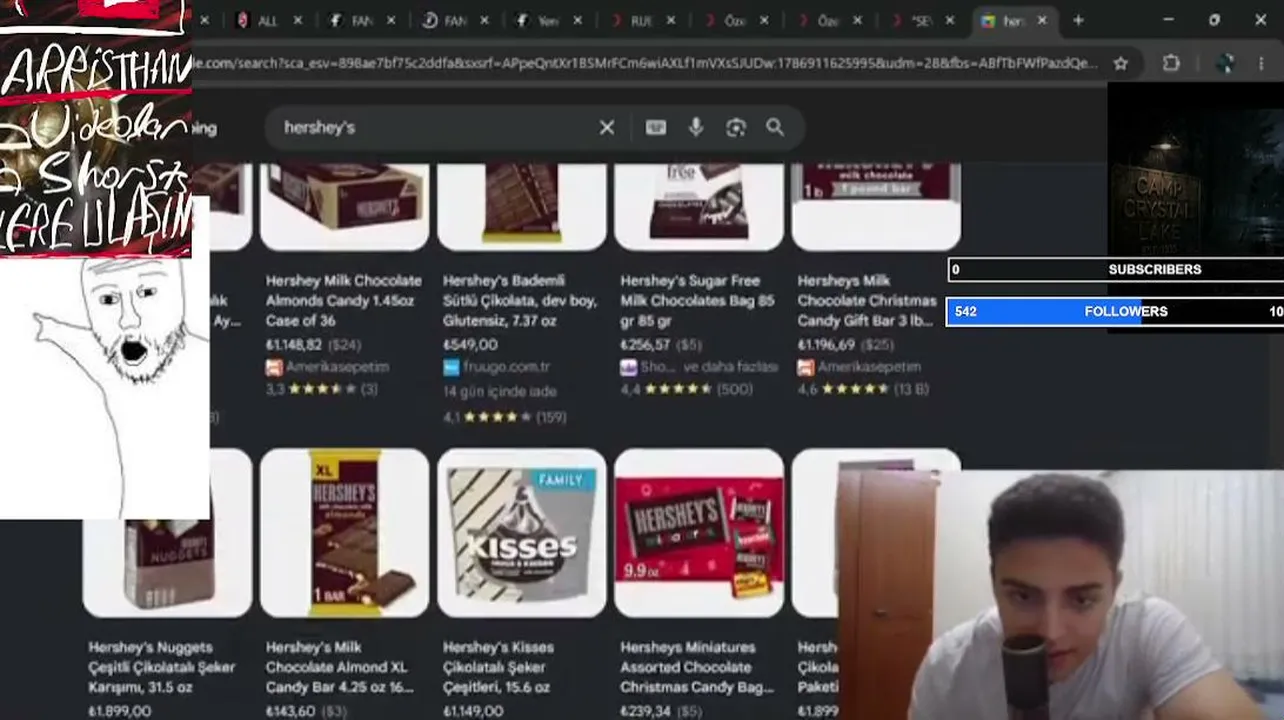Open 'Hersheys Miniatures Assorted Chocolate' title
The height and width of the screenshot is (720, 1284).
(x=697, y=667)
